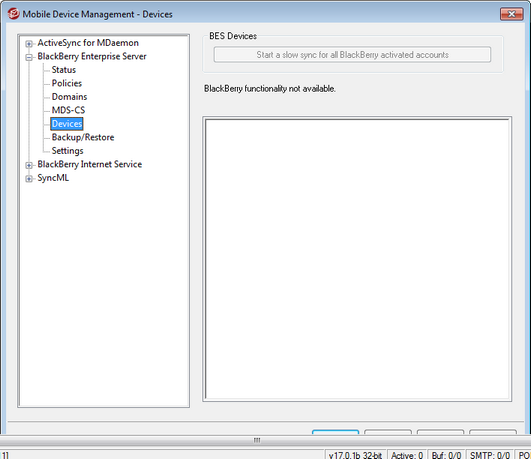Click the MDaemon app icon in title bar
The height and width of the screenshot is (459, 531).
(13, 14)
